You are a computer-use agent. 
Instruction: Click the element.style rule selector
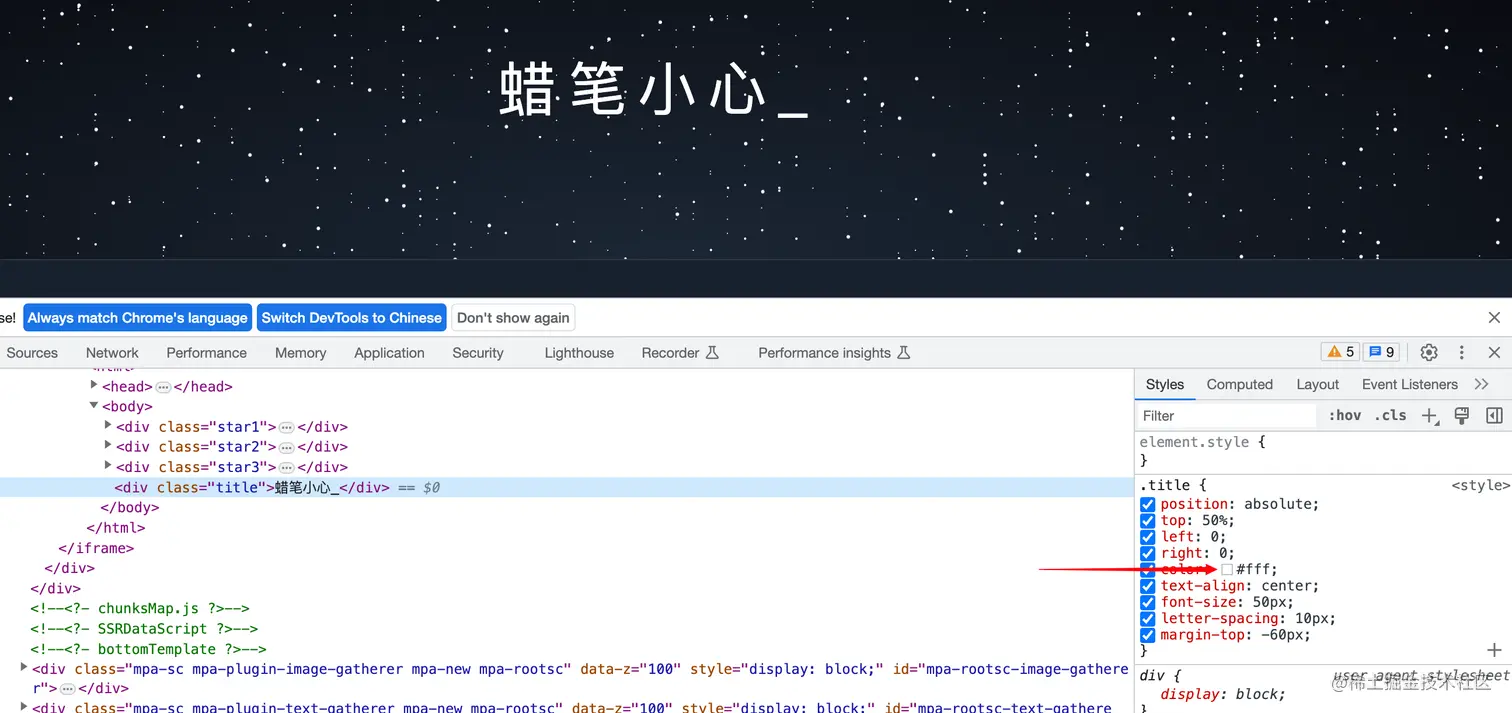pyautogui.click(x=1195, y=441)
